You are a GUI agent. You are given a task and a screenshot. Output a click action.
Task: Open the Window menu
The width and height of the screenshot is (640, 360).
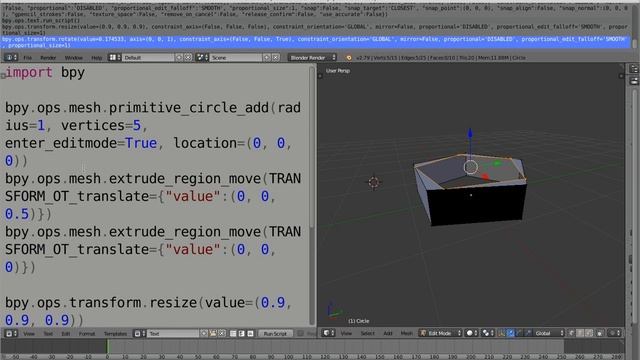73,58
